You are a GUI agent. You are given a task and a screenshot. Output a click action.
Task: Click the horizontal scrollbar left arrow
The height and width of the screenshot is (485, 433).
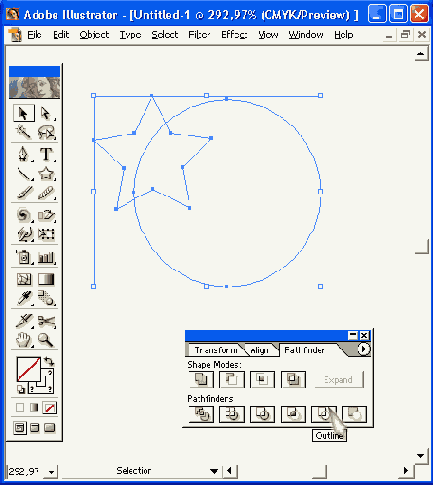229,471
